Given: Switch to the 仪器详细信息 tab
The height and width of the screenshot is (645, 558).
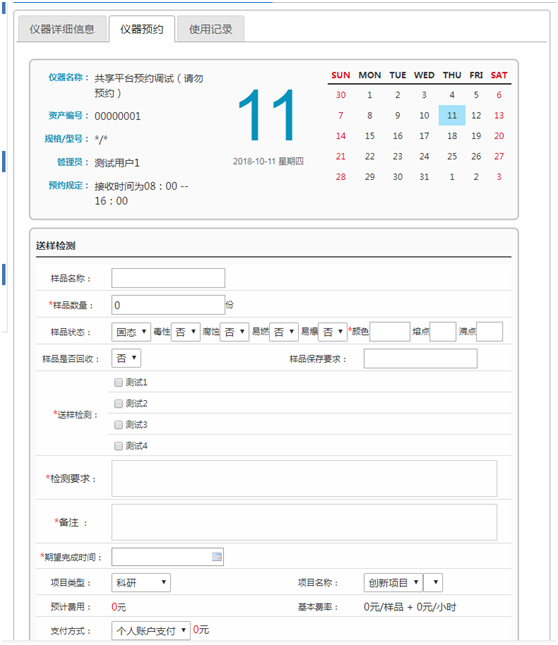Looking at the screenshot, I should point(62,29).
